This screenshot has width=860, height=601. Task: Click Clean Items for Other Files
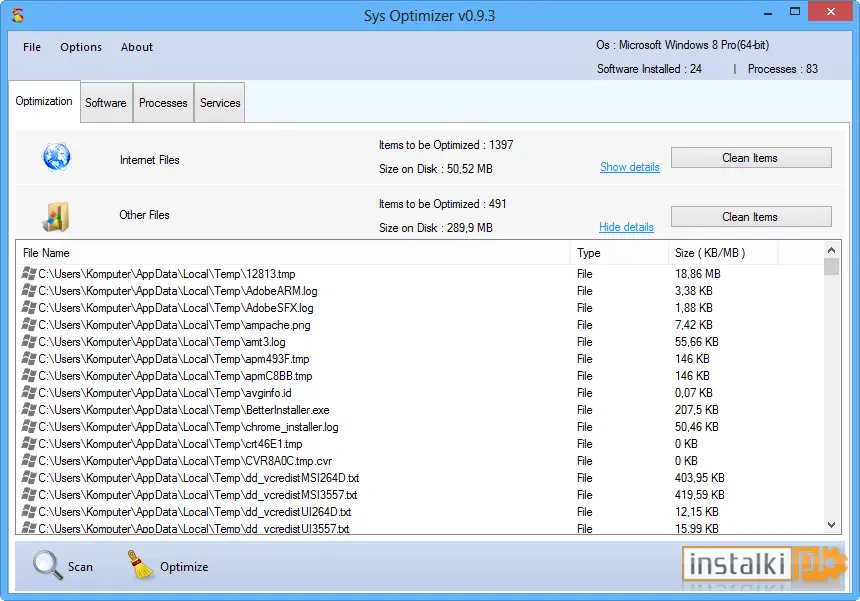751,217
